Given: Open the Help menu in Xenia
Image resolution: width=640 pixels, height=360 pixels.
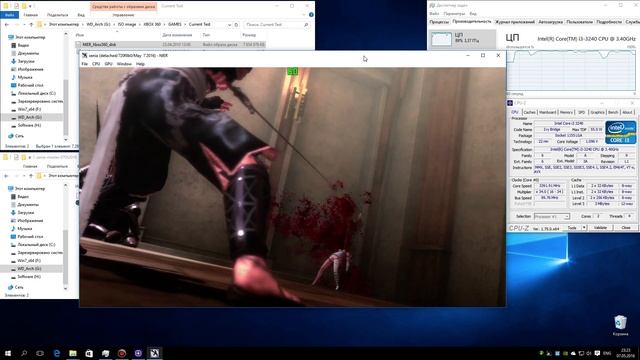Looking at the screenshot, I should 140,64.
